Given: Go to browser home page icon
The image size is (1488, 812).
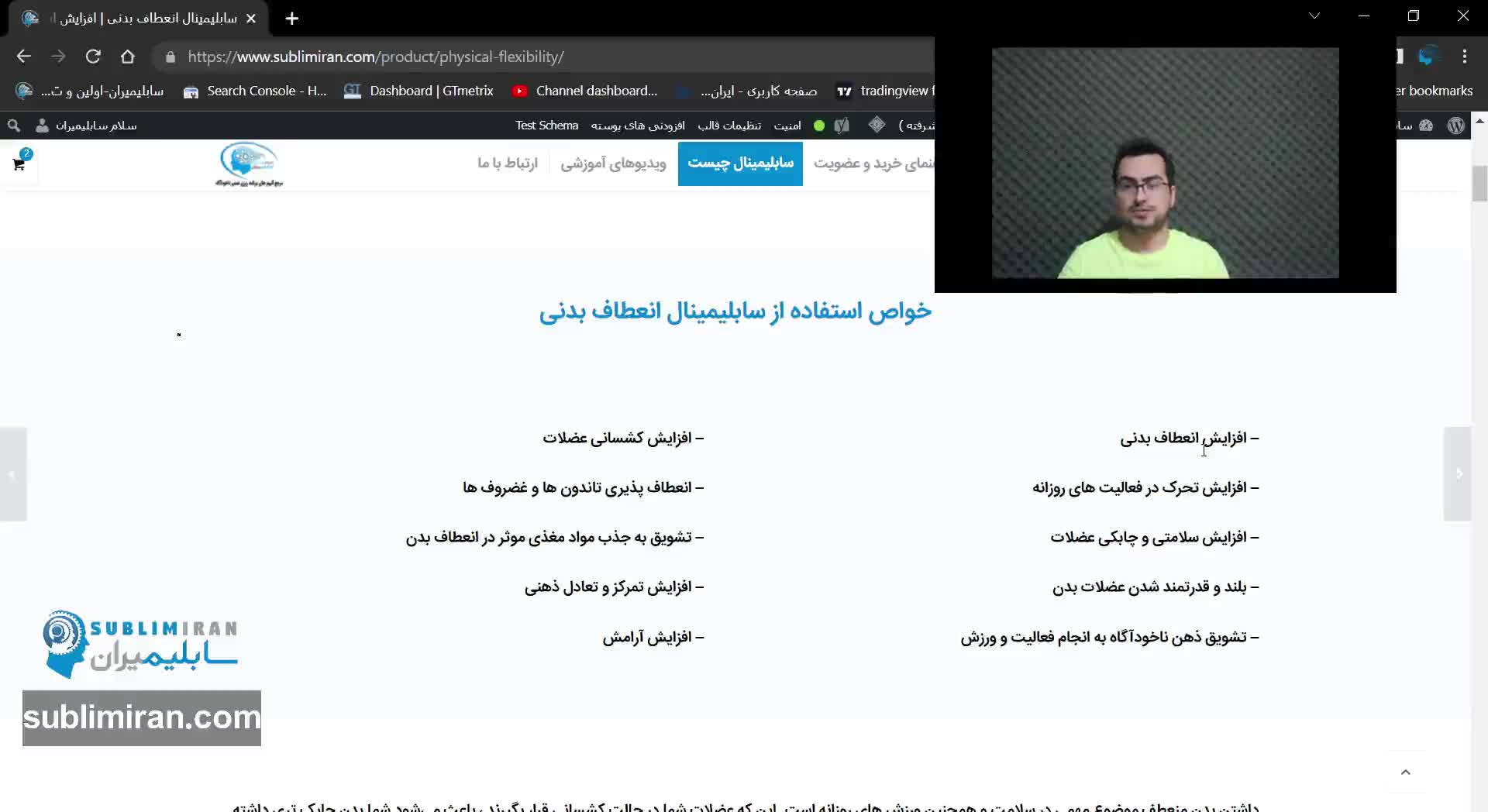Looking at the screenshot, I should [x=128, y=57].
